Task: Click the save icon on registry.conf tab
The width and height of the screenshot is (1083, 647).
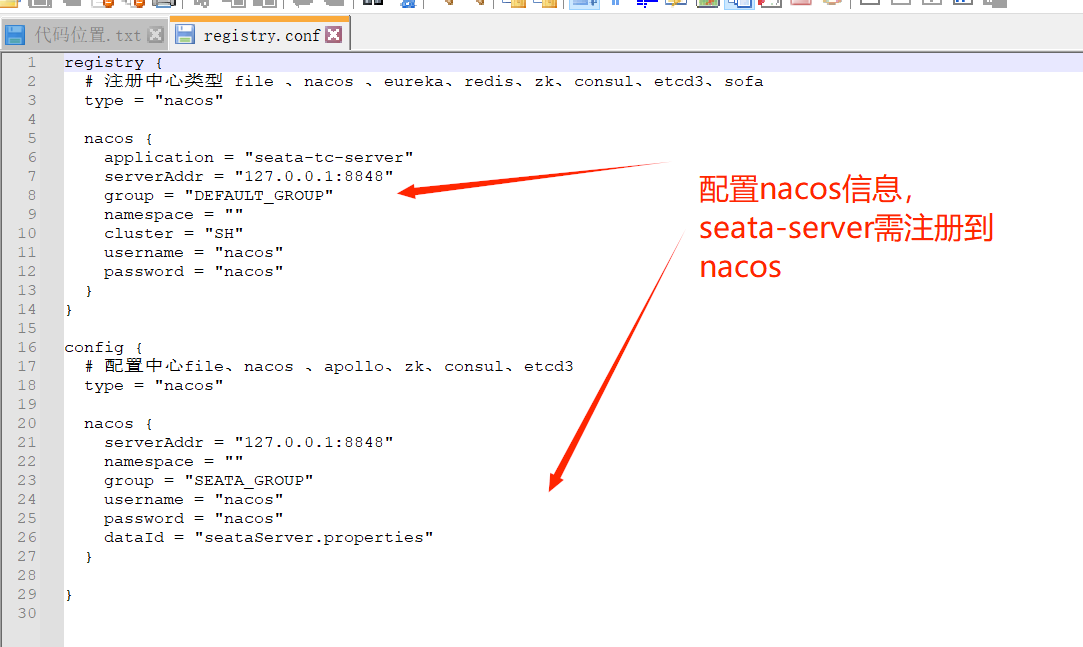Action: [185, 35]
